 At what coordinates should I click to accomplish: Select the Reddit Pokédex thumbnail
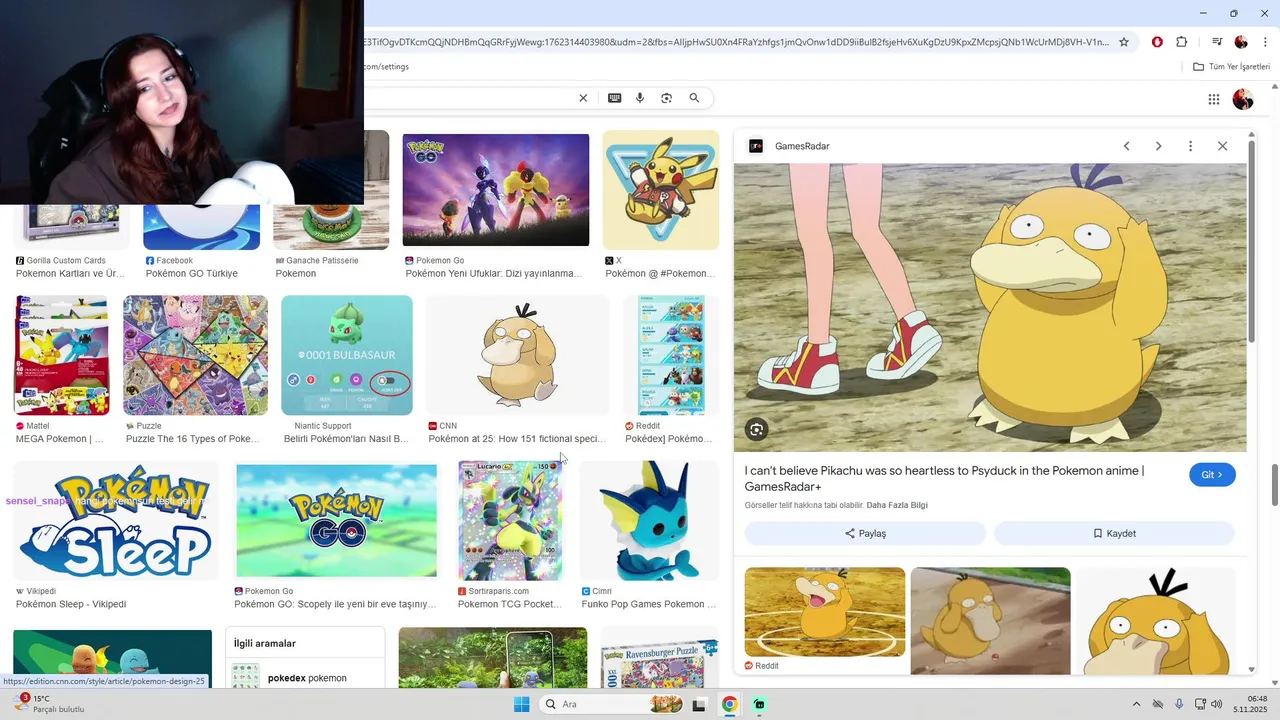point(670,355)
